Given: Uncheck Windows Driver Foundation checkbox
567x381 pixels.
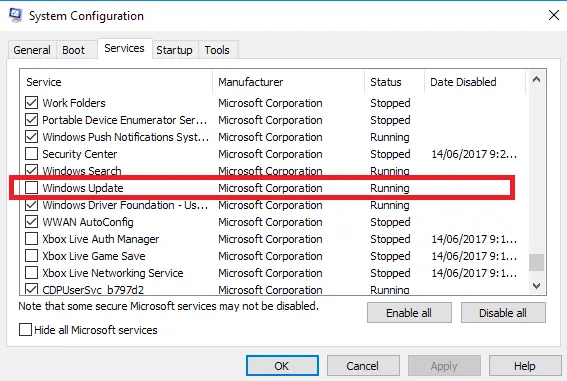Looking at the screenshot, I should (x=31, y=205).
